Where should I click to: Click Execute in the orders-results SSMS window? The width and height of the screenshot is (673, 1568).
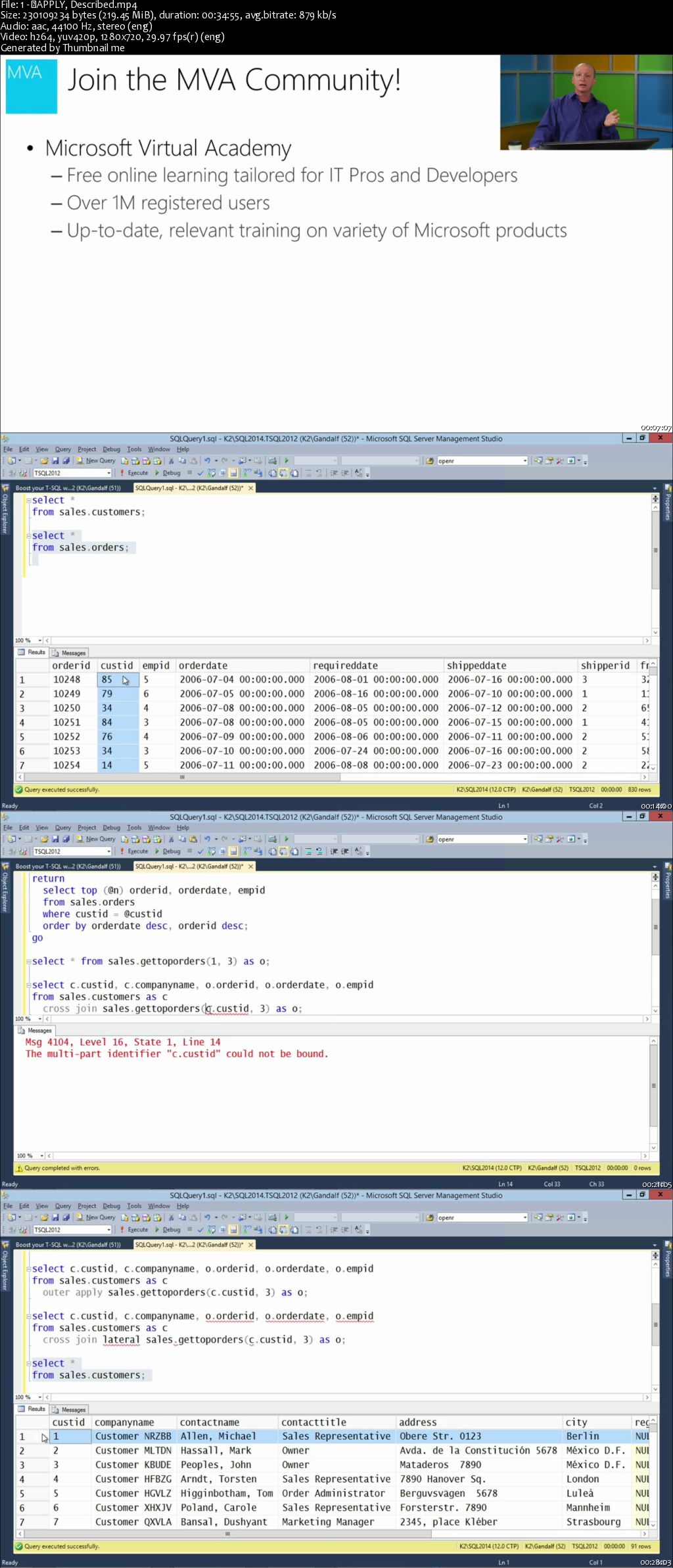134,473
